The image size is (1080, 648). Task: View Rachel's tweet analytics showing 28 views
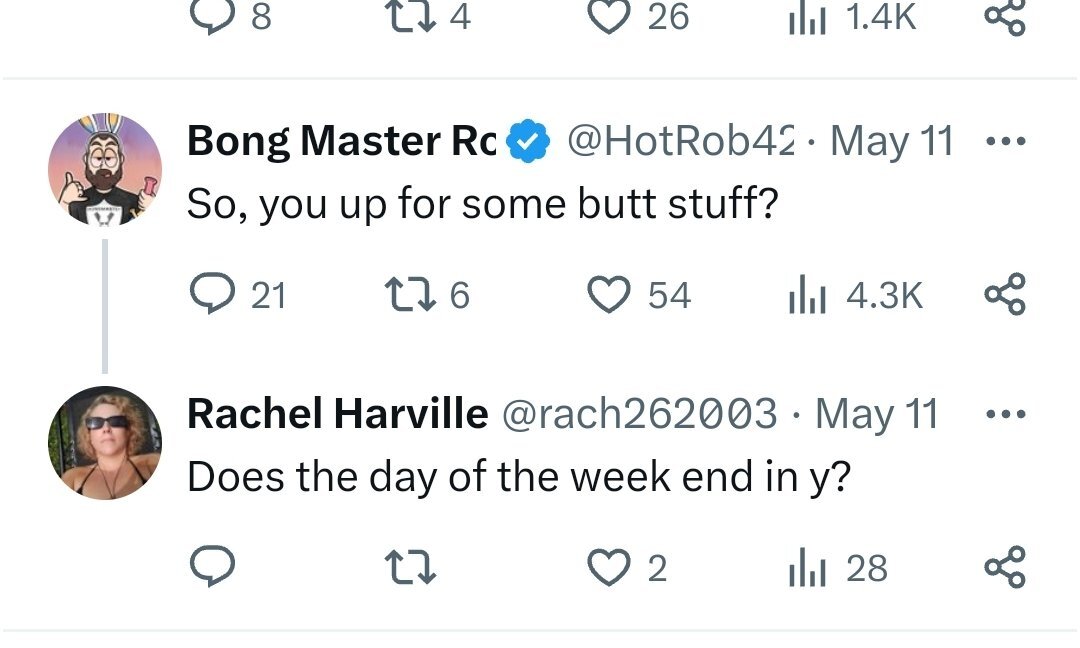805,567
